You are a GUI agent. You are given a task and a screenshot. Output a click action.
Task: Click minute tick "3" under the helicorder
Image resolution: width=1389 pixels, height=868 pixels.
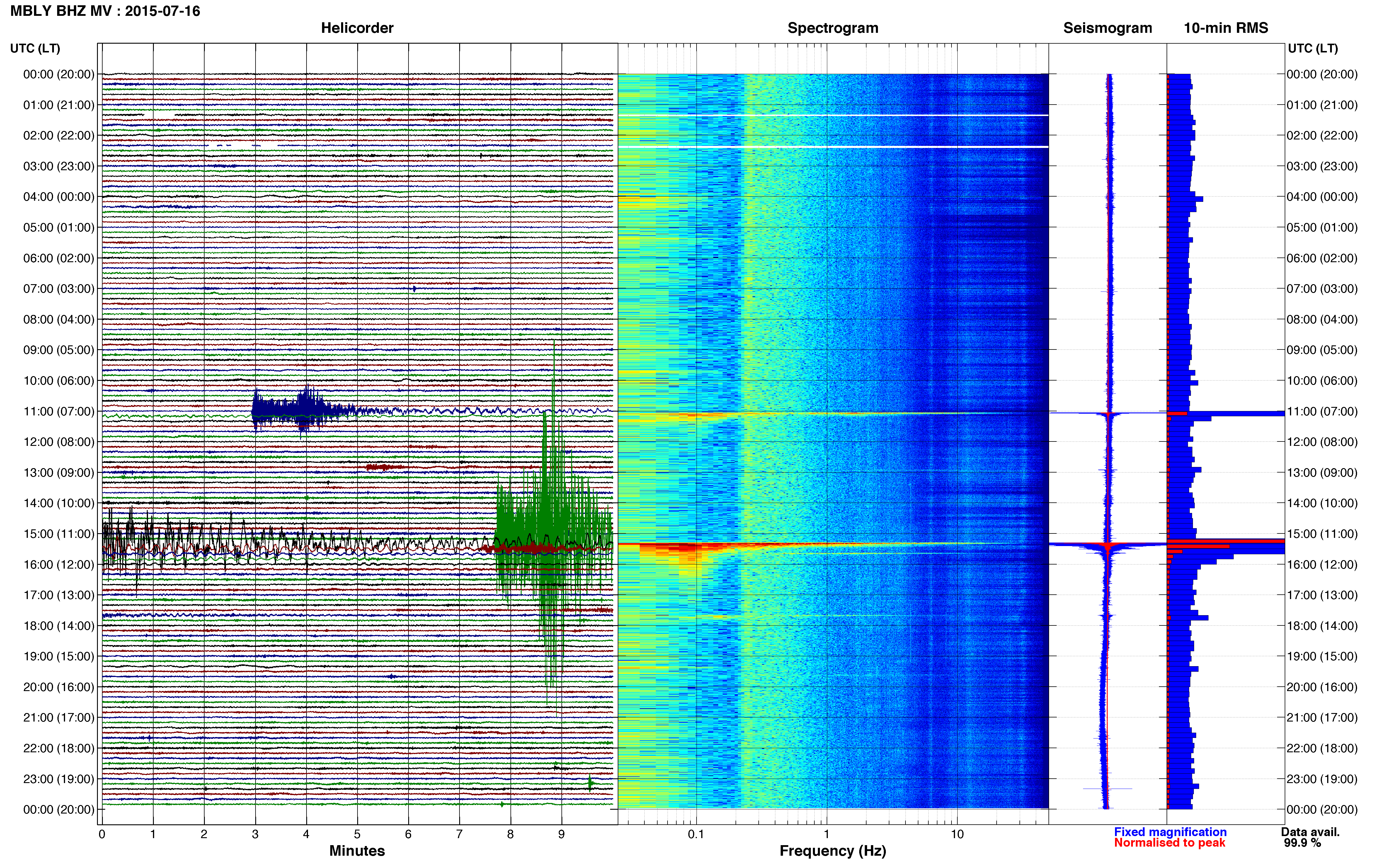click(255, 834)
